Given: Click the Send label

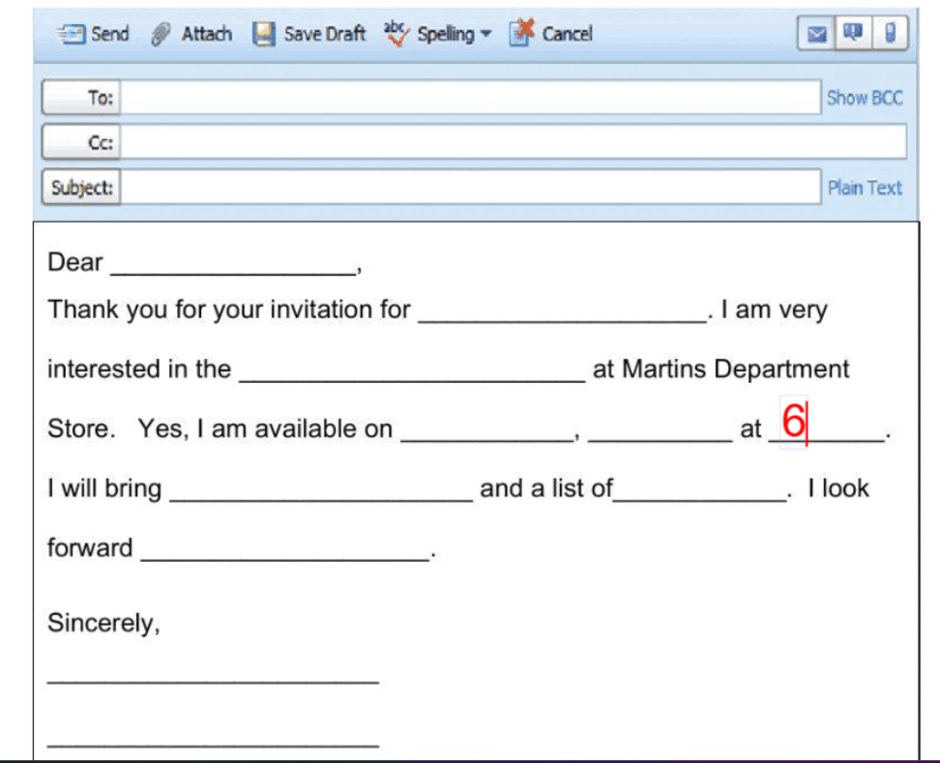Looking at the screenshot, I should point(110,34).
